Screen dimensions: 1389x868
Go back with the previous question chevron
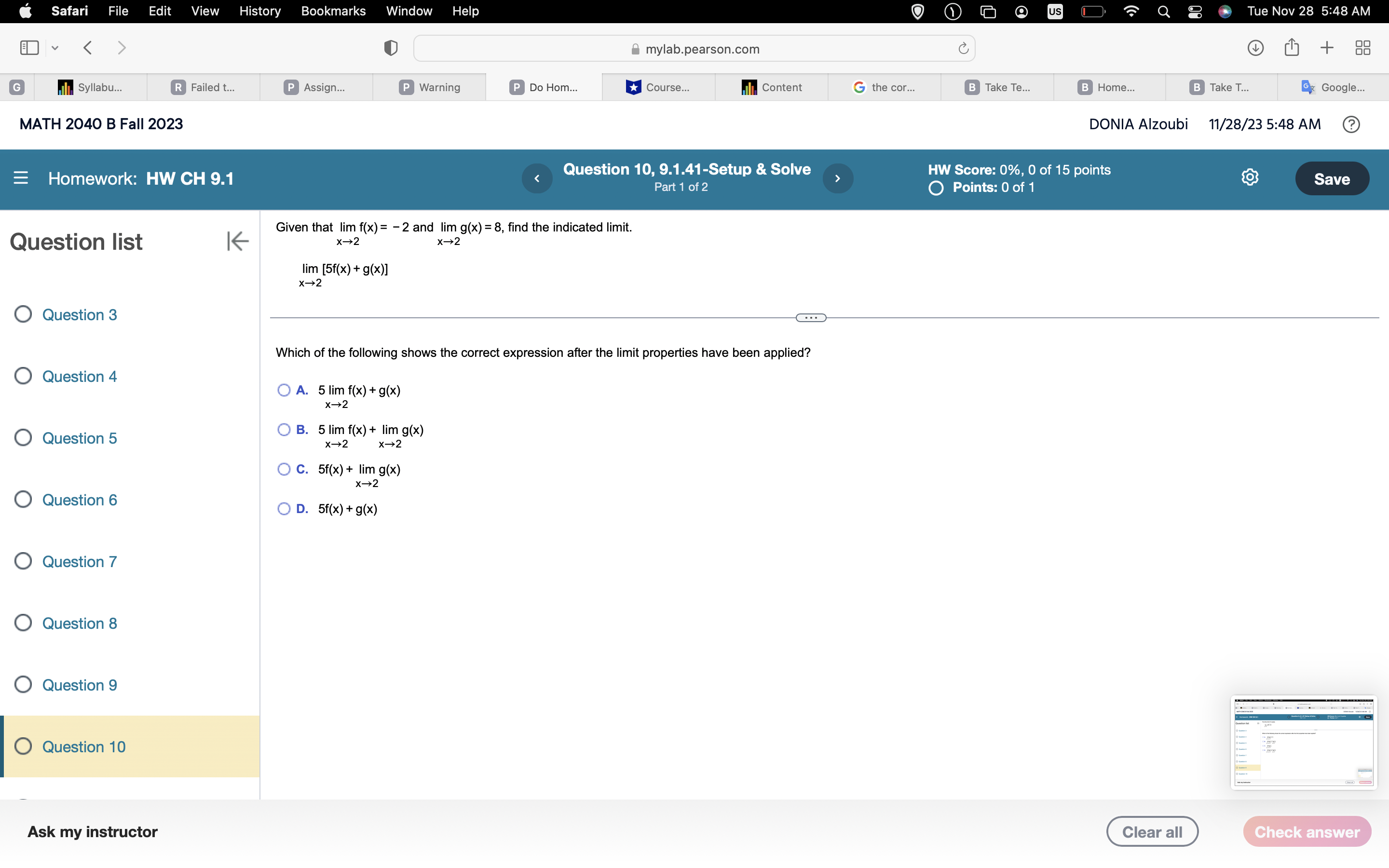(x=537, y=178)
